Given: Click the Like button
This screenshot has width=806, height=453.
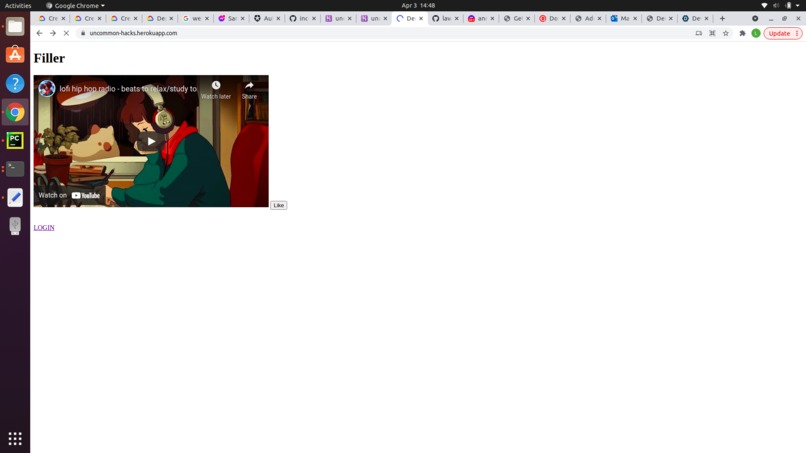Looking at the screenshot, I should (x=279, y=205).
